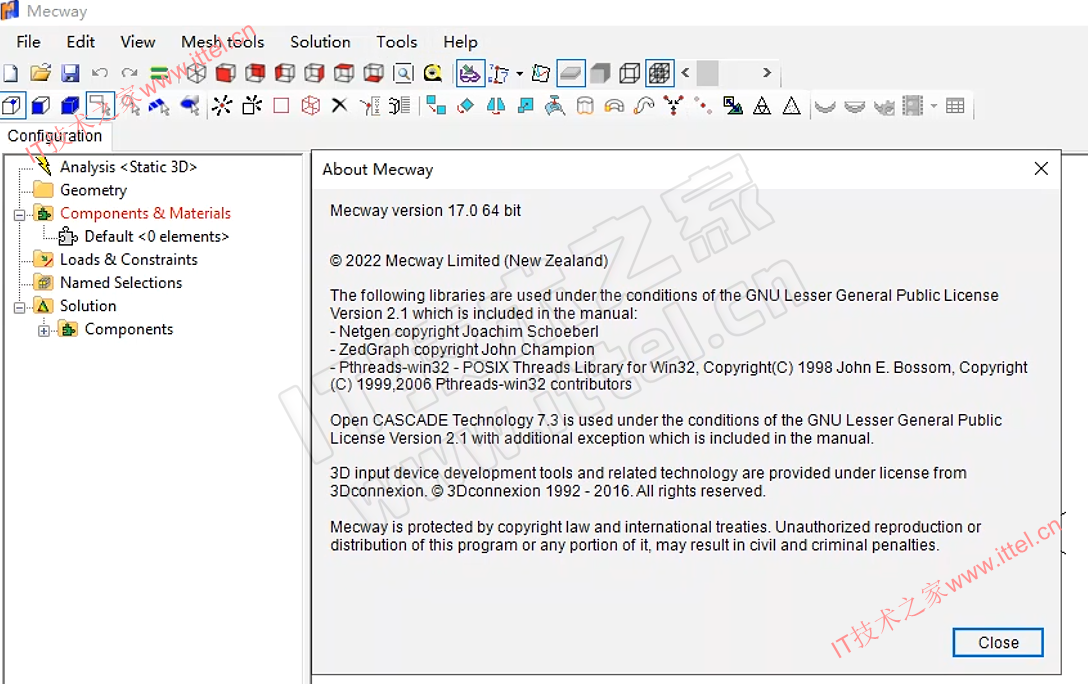Collapse the Components & Materials tree node
1088x684 pixels.
[x=19, y=214]
